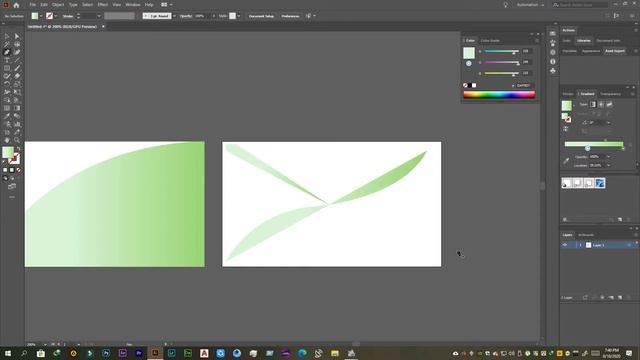Click the hex color input field
Image resolution: width=640 pixels, height=360 pixels.
pyautogui.click(x=524, y=85)
